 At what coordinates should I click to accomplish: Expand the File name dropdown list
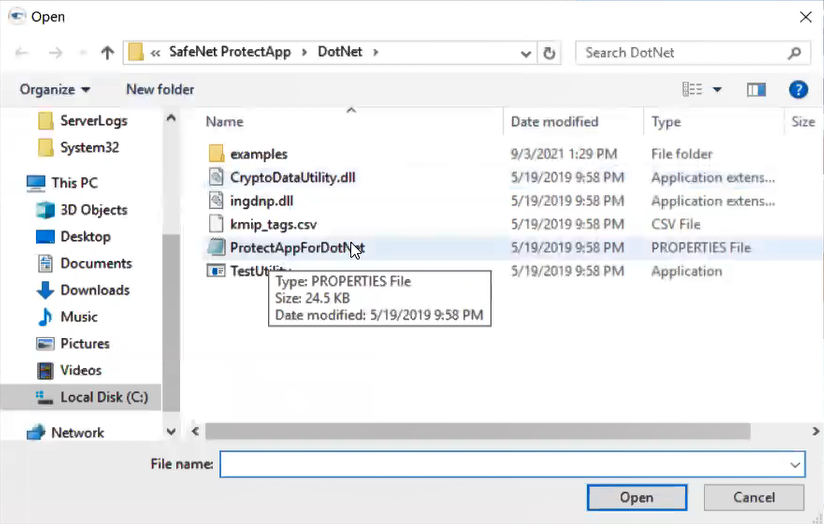[795, 465]
